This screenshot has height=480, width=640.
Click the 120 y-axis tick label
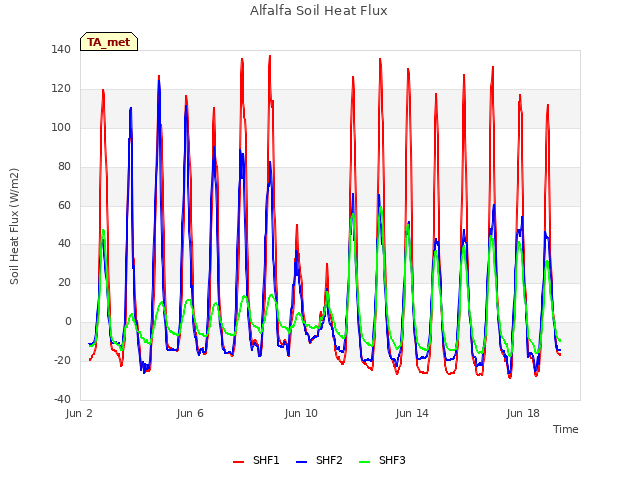[61, 89]
